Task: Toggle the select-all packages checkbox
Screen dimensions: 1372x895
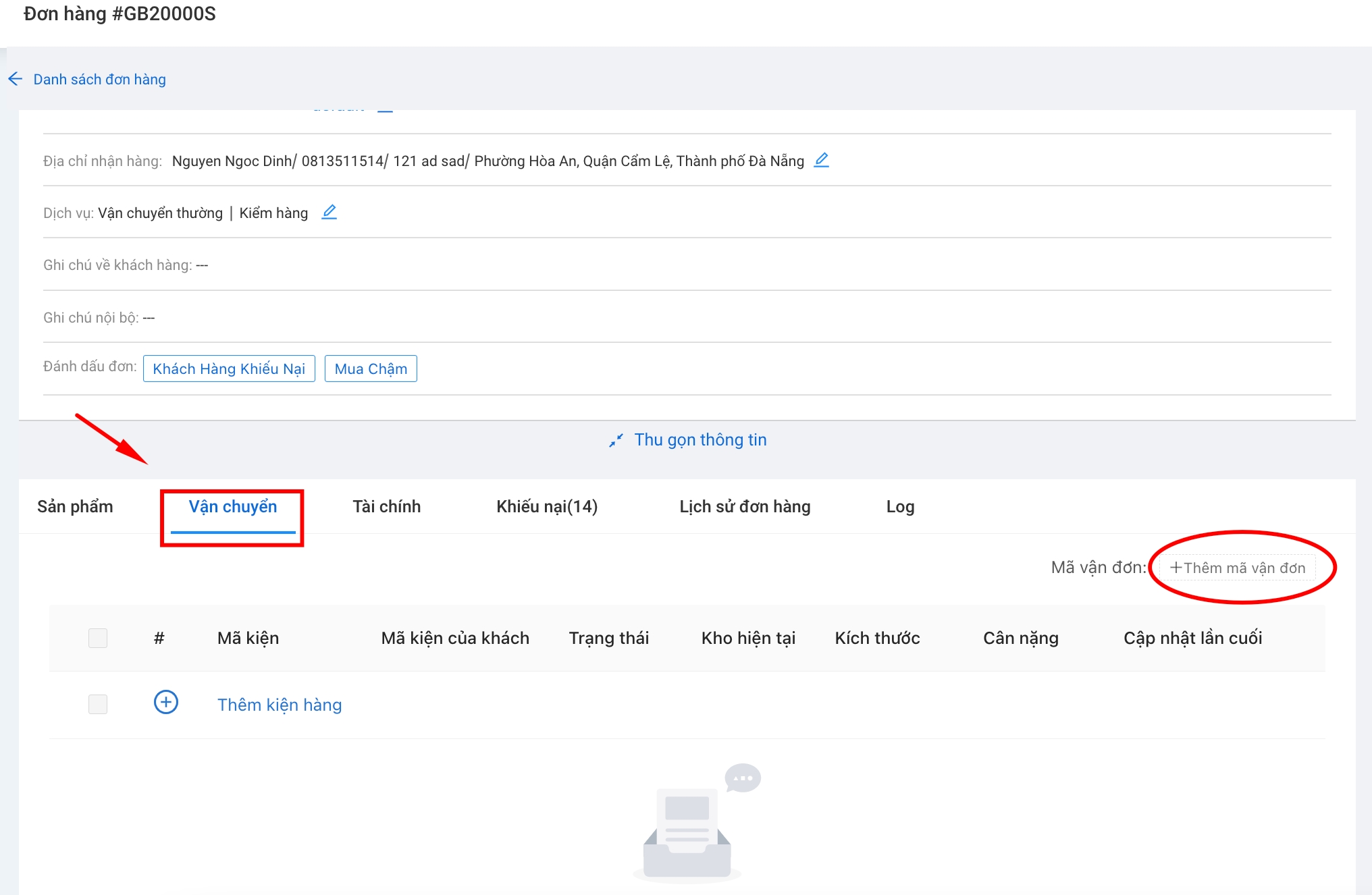Action: [x=98, y=638]
